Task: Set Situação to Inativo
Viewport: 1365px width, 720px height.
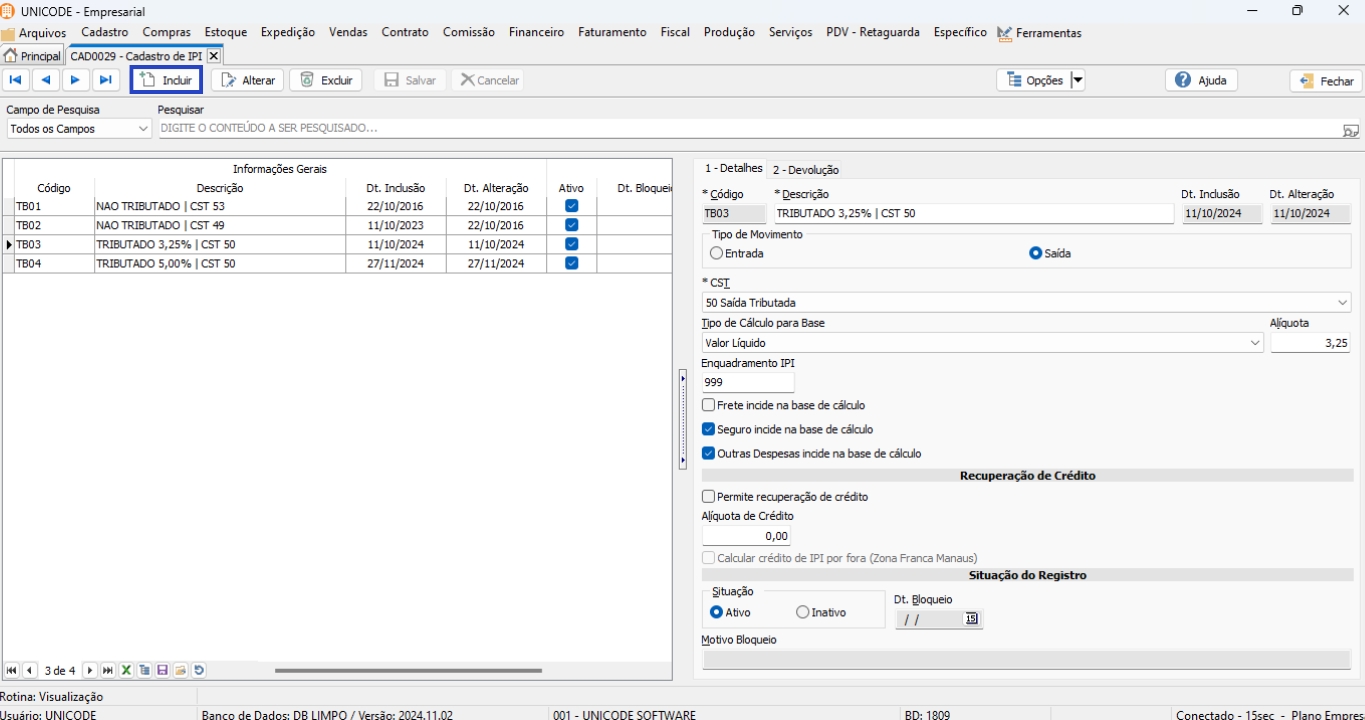Action: coord(802,612)
